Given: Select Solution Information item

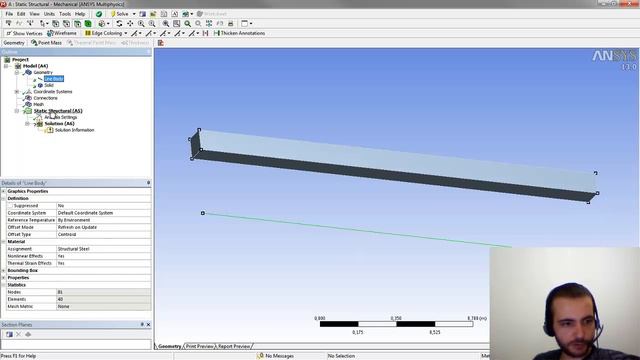Looking at the screenshot, I should [x=74, y=130].
